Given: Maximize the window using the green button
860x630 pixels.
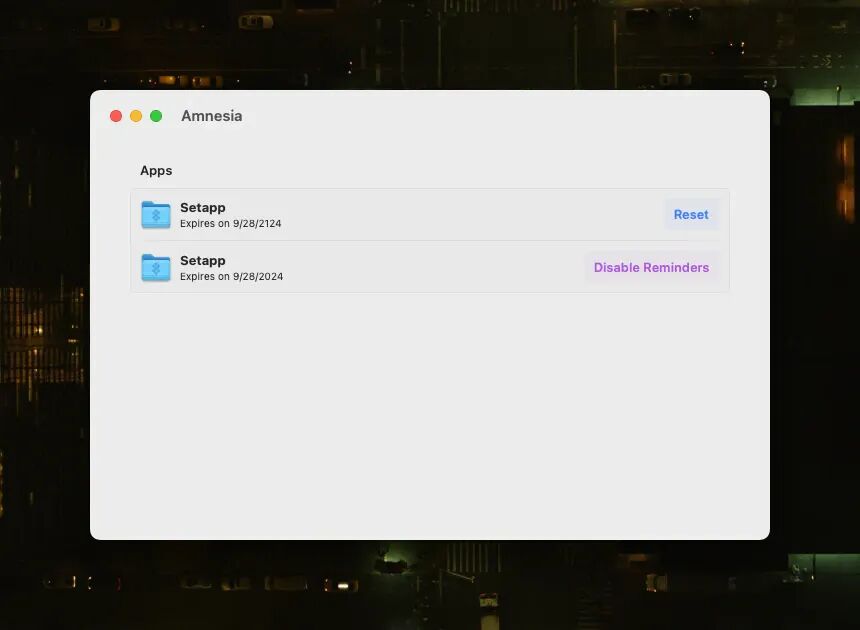Looking at the screenshot, I should click(x=156, y=116).
